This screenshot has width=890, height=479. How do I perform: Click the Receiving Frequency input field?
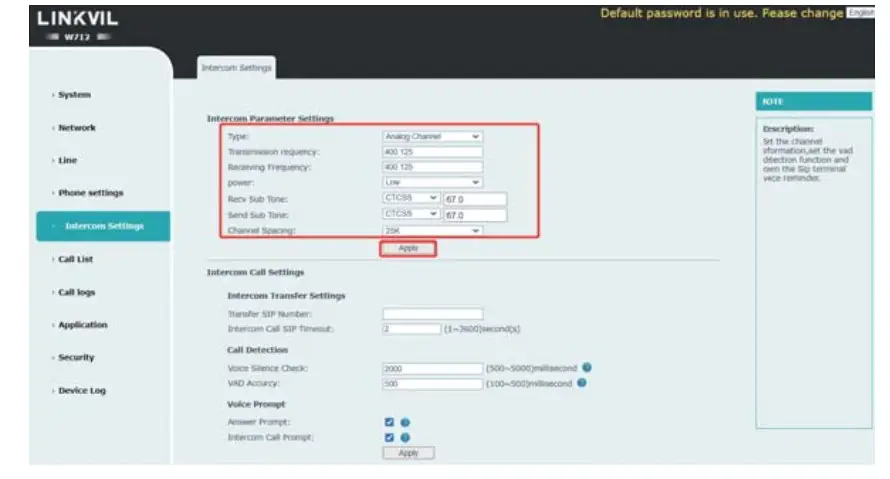tap(432, 167)
